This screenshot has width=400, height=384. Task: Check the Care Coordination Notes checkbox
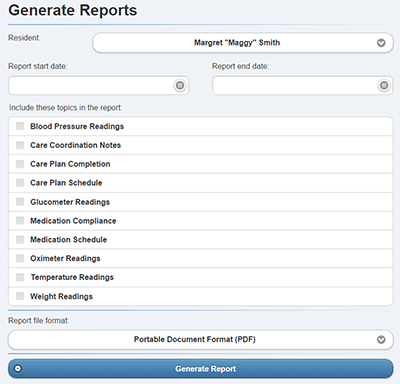20,145
